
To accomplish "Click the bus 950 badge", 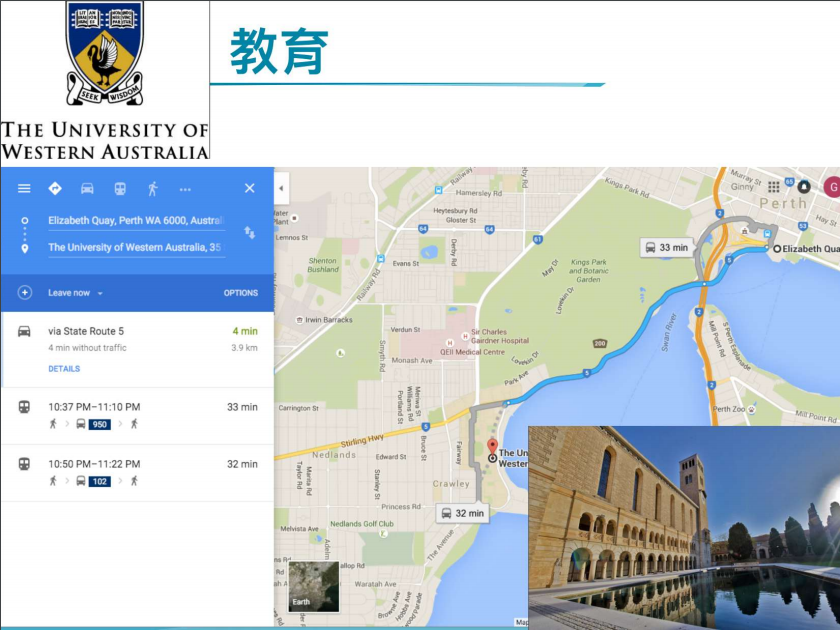I will click(100, 424).
